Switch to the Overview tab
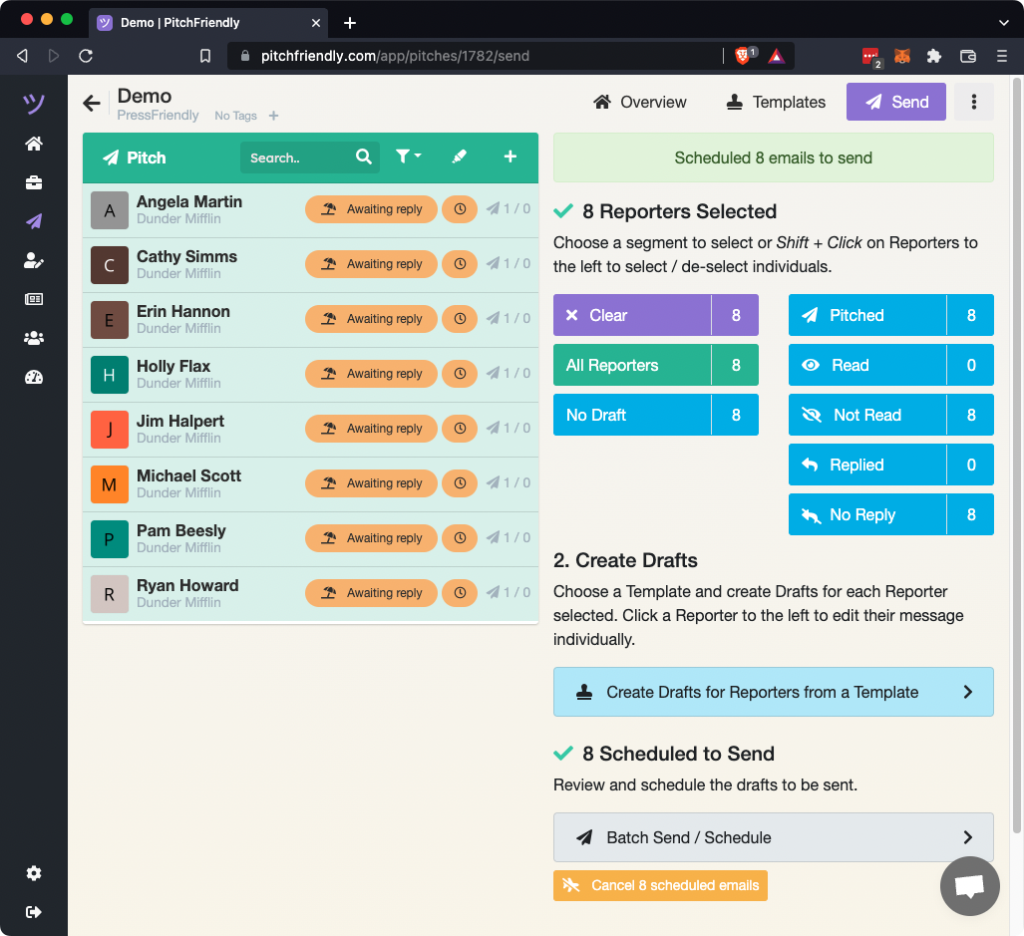 tap(640, 102)
